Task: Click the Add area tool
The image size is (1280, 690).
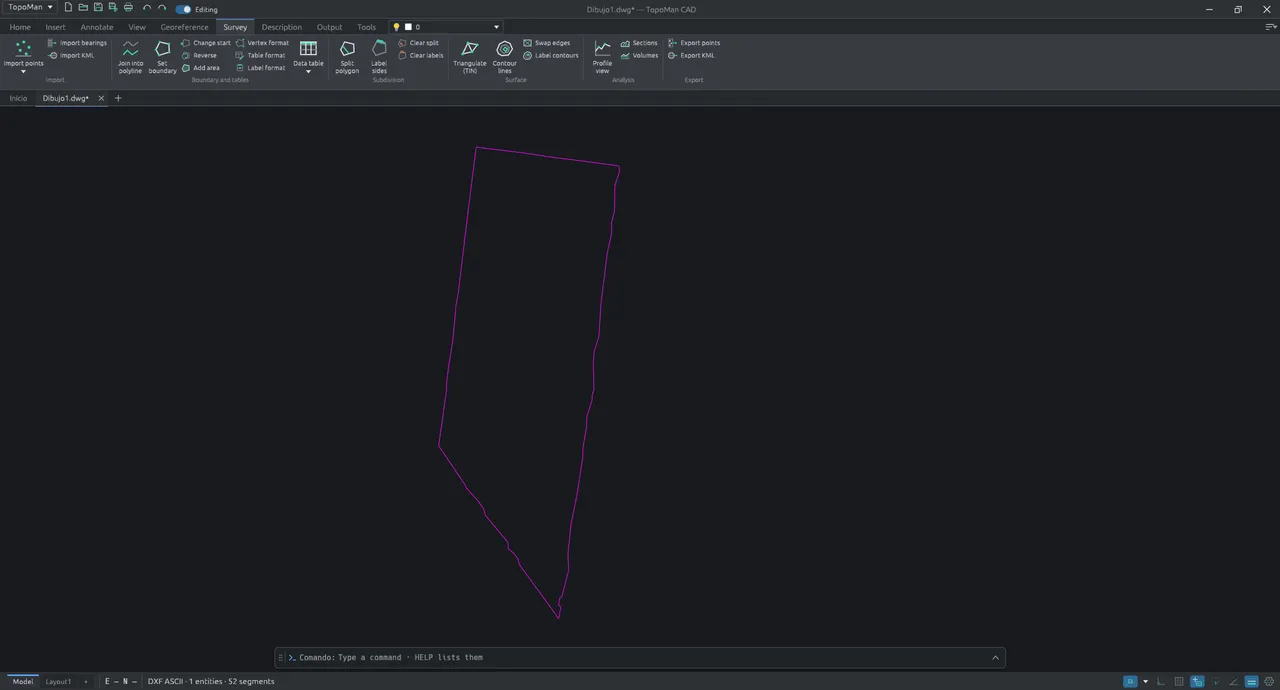Action: [200, 68]
